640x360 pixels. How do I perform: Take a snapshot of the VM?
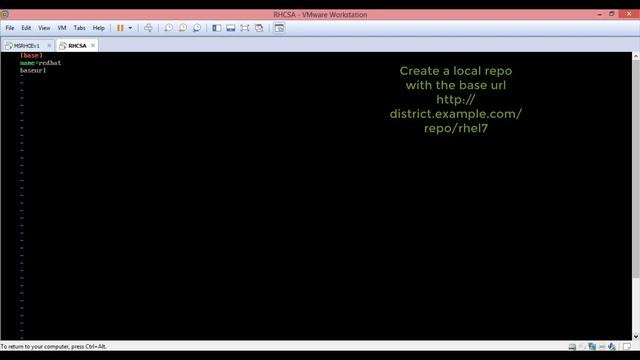click(x=168, y=28)
